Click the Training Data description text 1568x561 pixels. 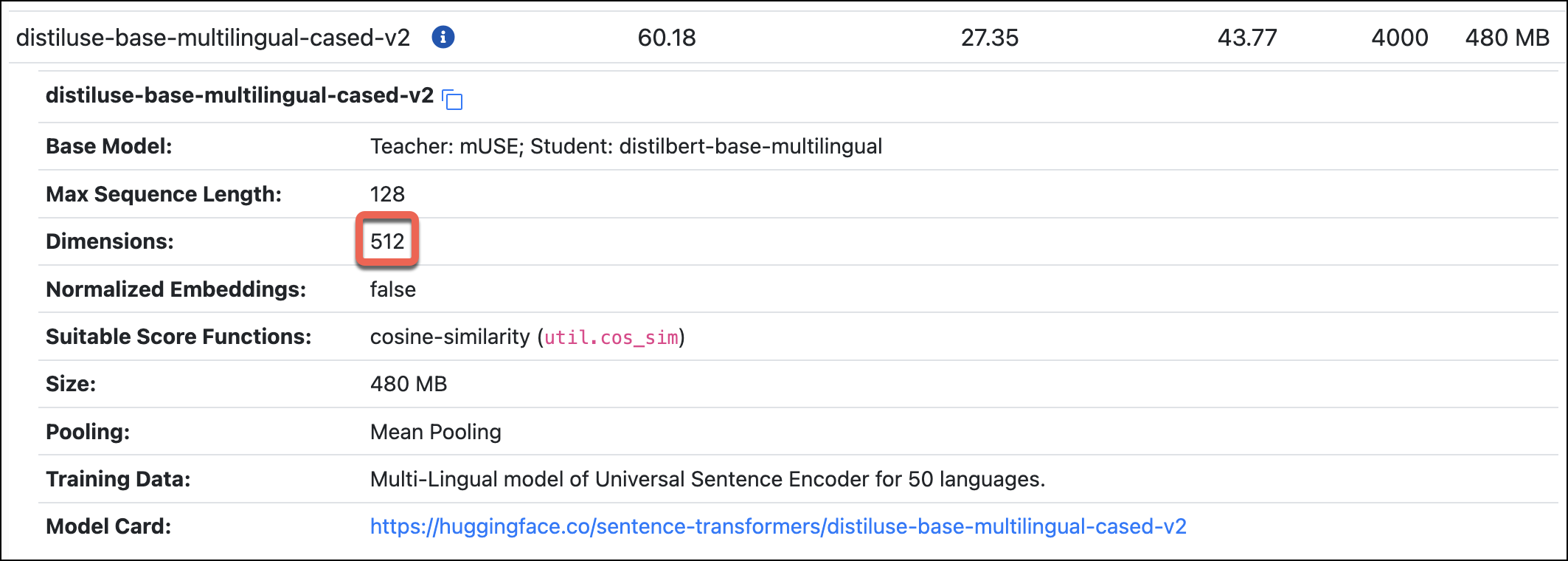pyautogui.click(x=707, y=479)
